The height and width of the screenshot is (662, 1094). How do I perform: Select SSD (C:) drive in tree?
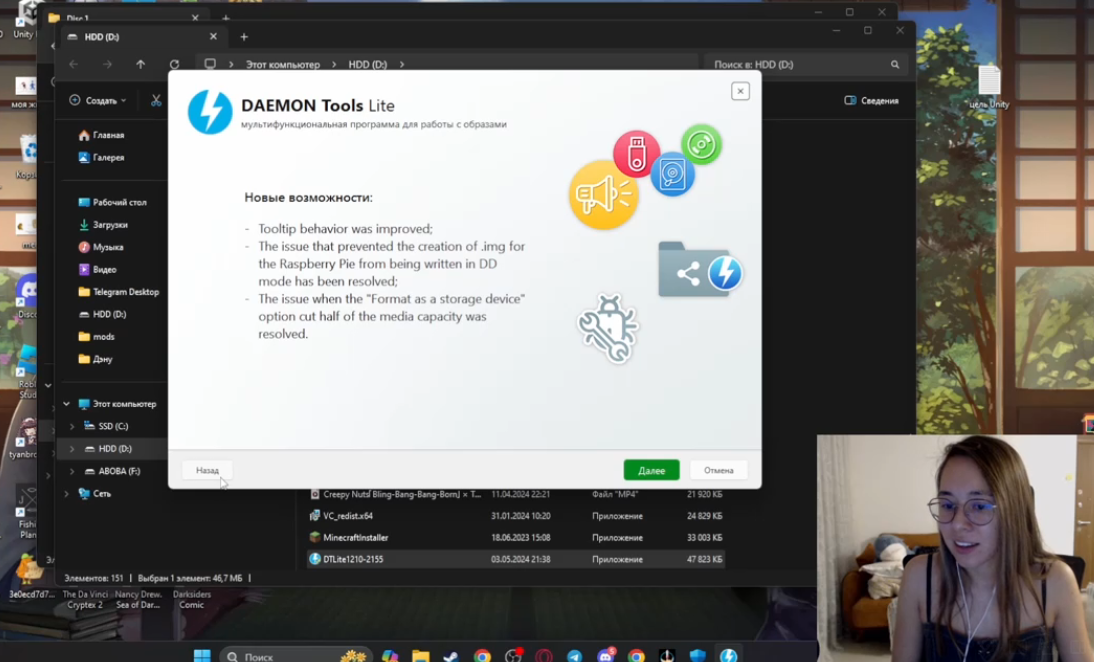coord(106,426)
